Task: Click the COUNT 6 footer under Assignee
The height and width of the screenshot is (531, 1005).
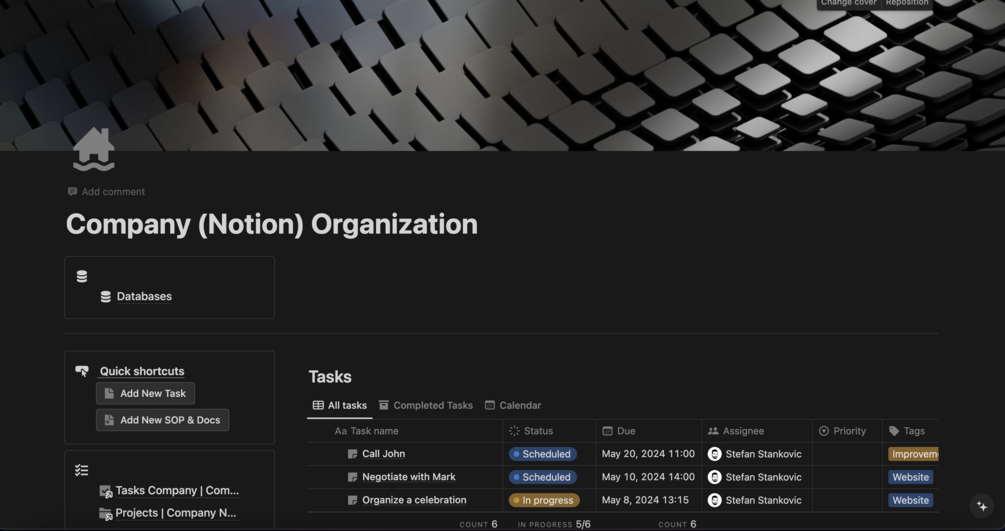Action: [677, 525]
